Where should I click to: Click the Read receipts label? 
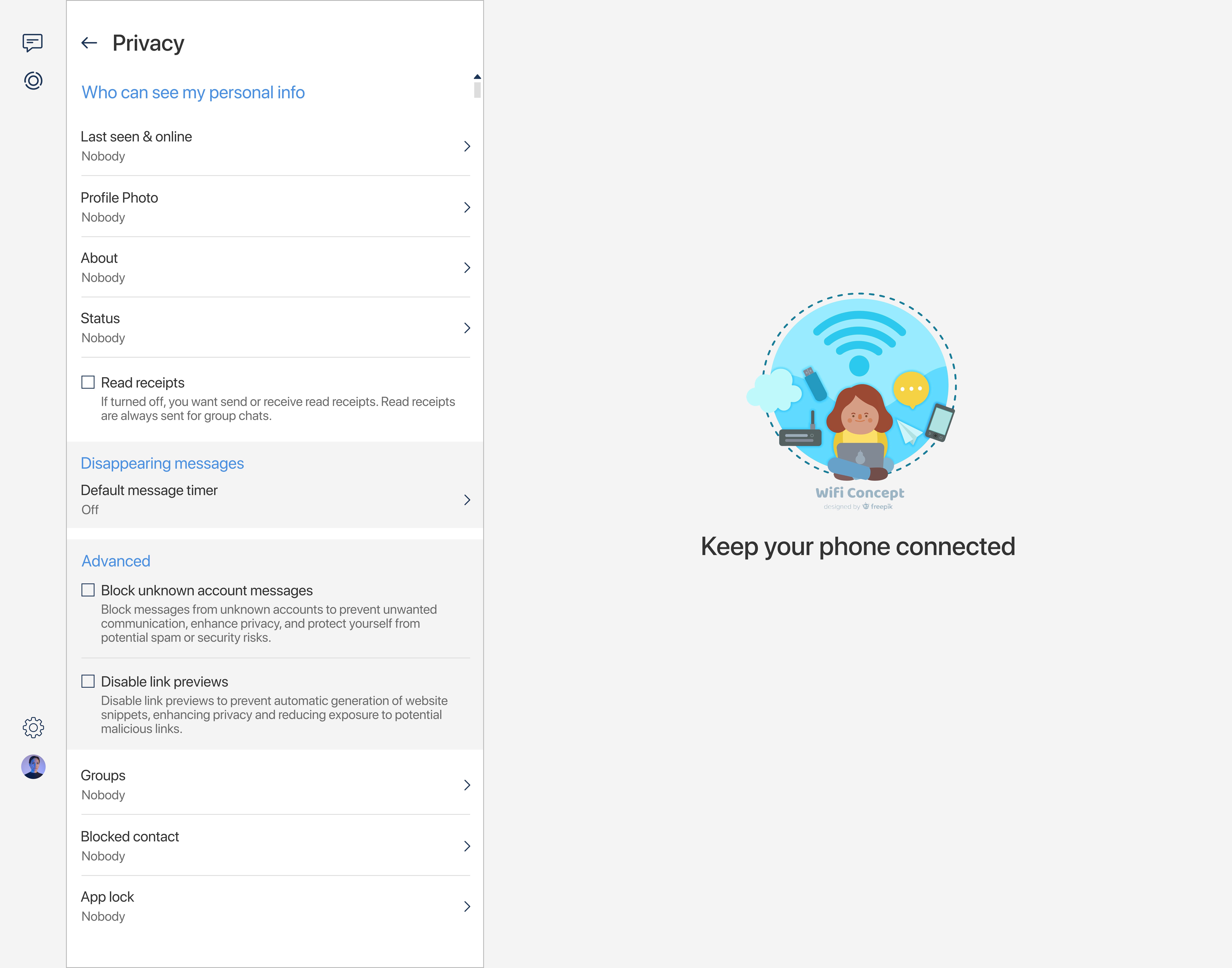(143, 382)
